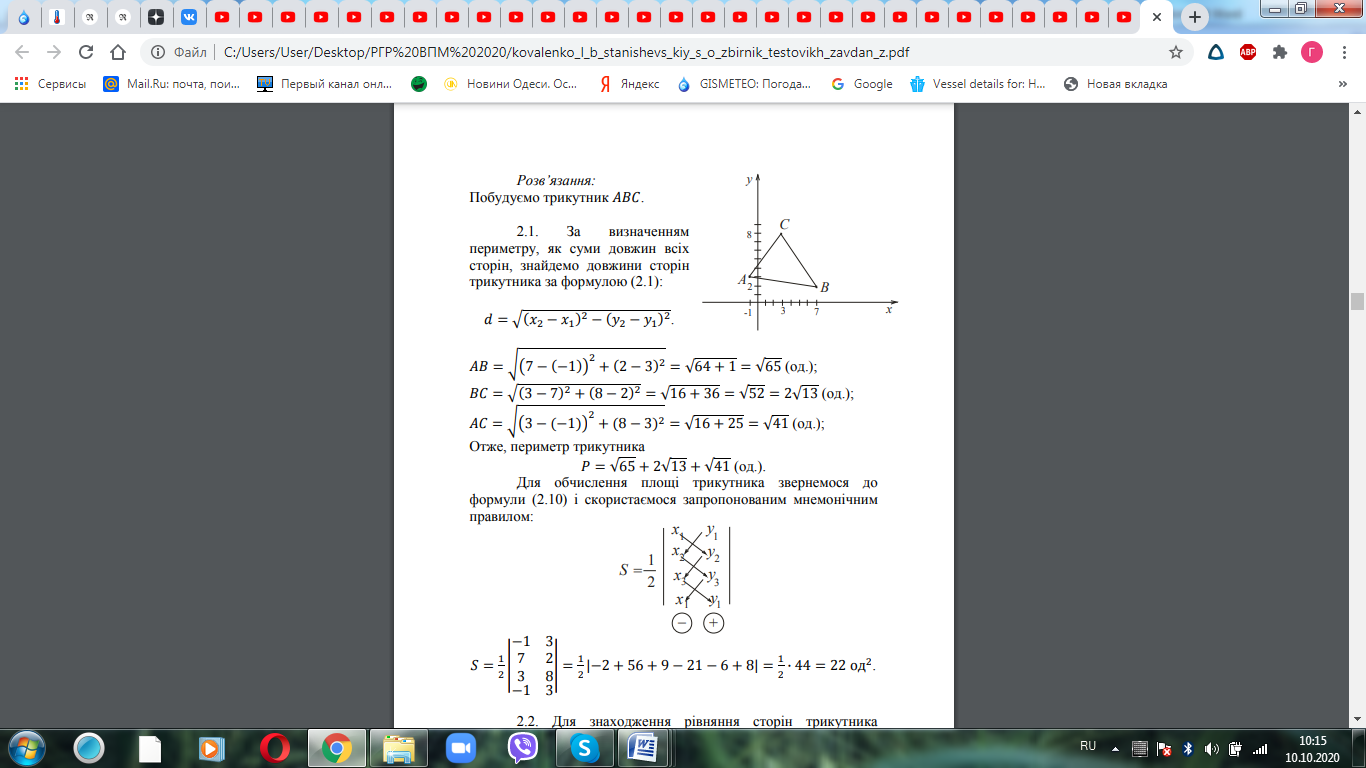The width and height of the screenshot is (1366, 768).
Task: Open File Explorer from the taskbar
Action: [399, 746]
